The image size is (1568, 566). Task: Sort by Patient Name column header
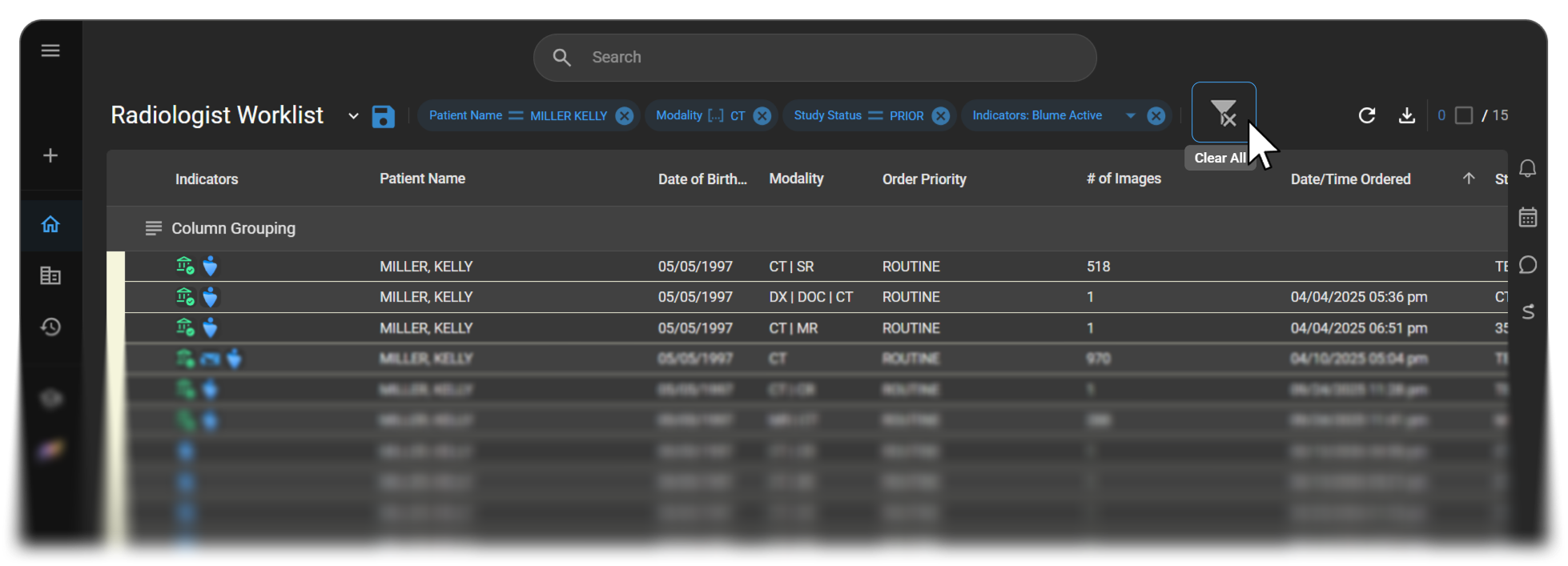coord(422,179)
